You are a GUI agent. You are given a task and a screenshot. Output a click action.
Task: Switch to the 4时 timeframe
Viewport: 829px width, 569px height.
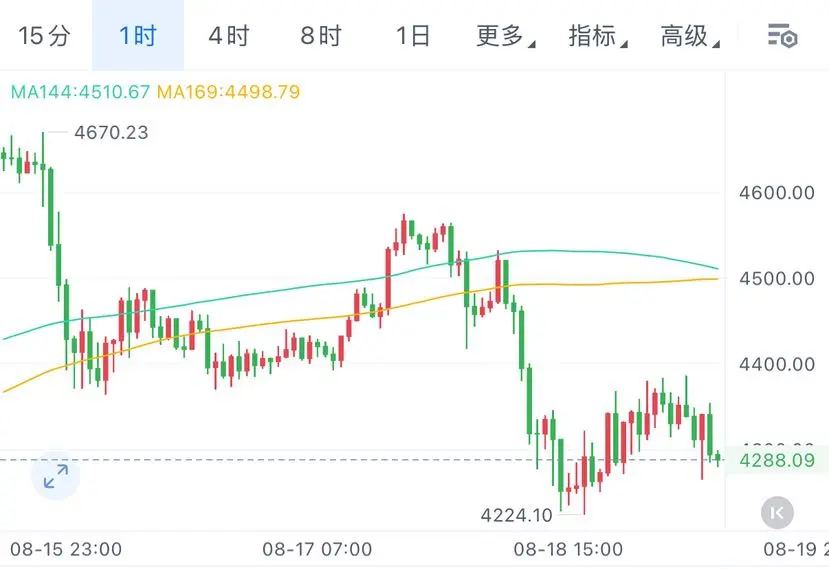click(228, 36)
